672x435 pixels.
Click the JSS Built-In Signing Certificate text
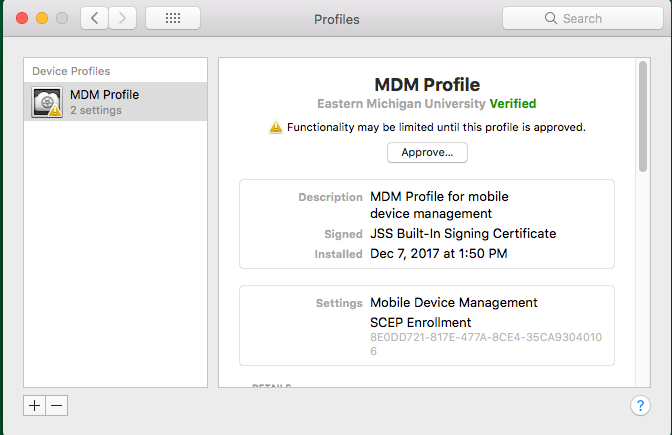click(463, 234)
